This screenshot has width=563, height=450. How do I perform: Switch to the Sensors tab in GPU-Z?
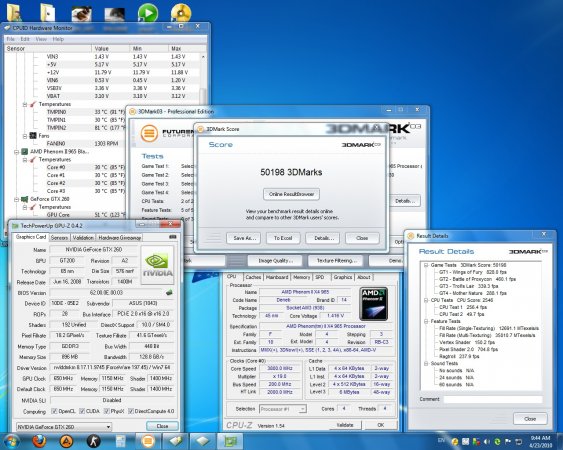coord(59,237)
